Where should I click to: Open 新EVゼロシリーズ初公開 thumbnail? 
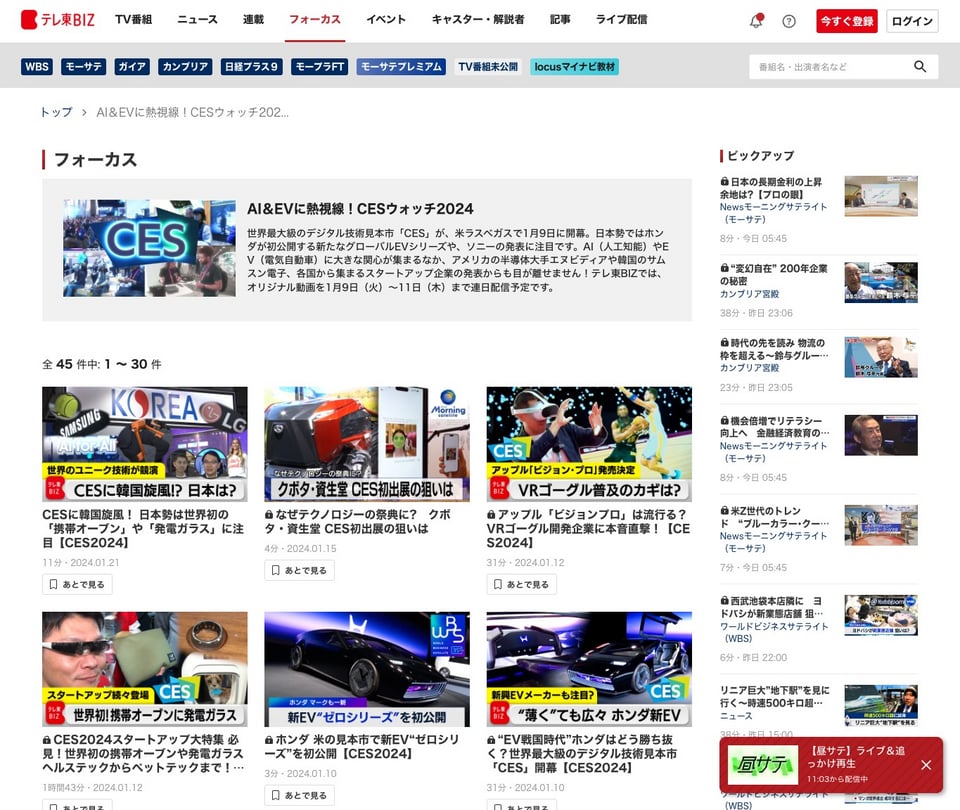pos(367,669)
